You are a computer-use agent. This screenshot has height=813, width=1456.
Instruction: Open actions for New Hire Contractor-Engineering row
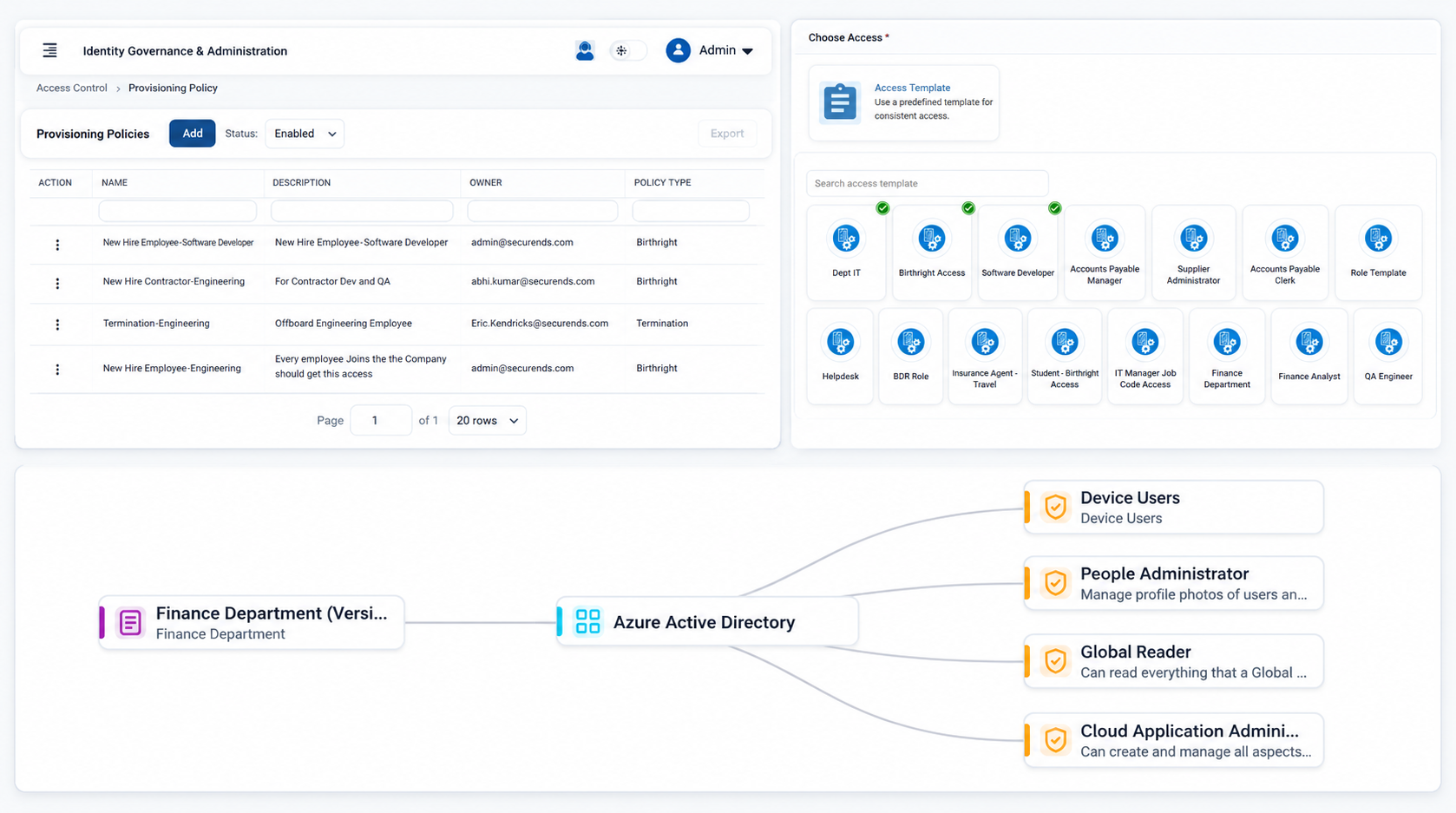57,284
